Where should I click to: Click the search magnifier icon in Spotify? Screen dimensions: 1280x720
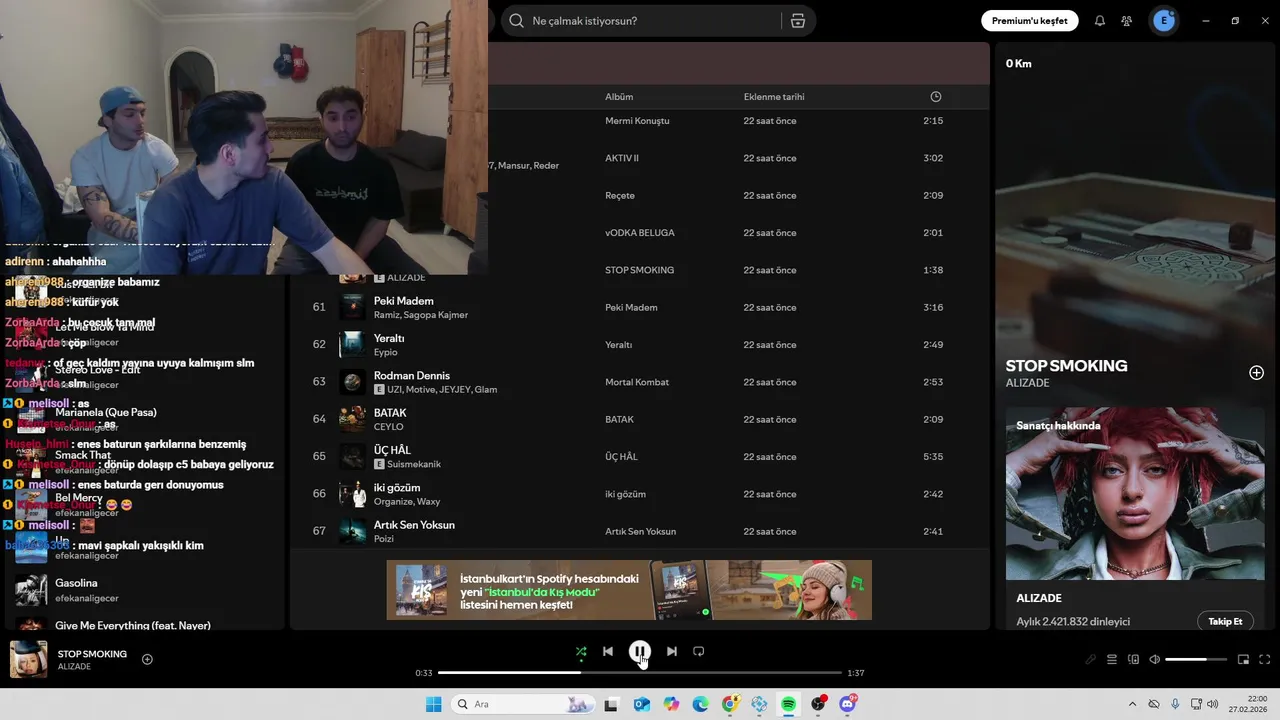pyautogui.click(x=516, y=21)
